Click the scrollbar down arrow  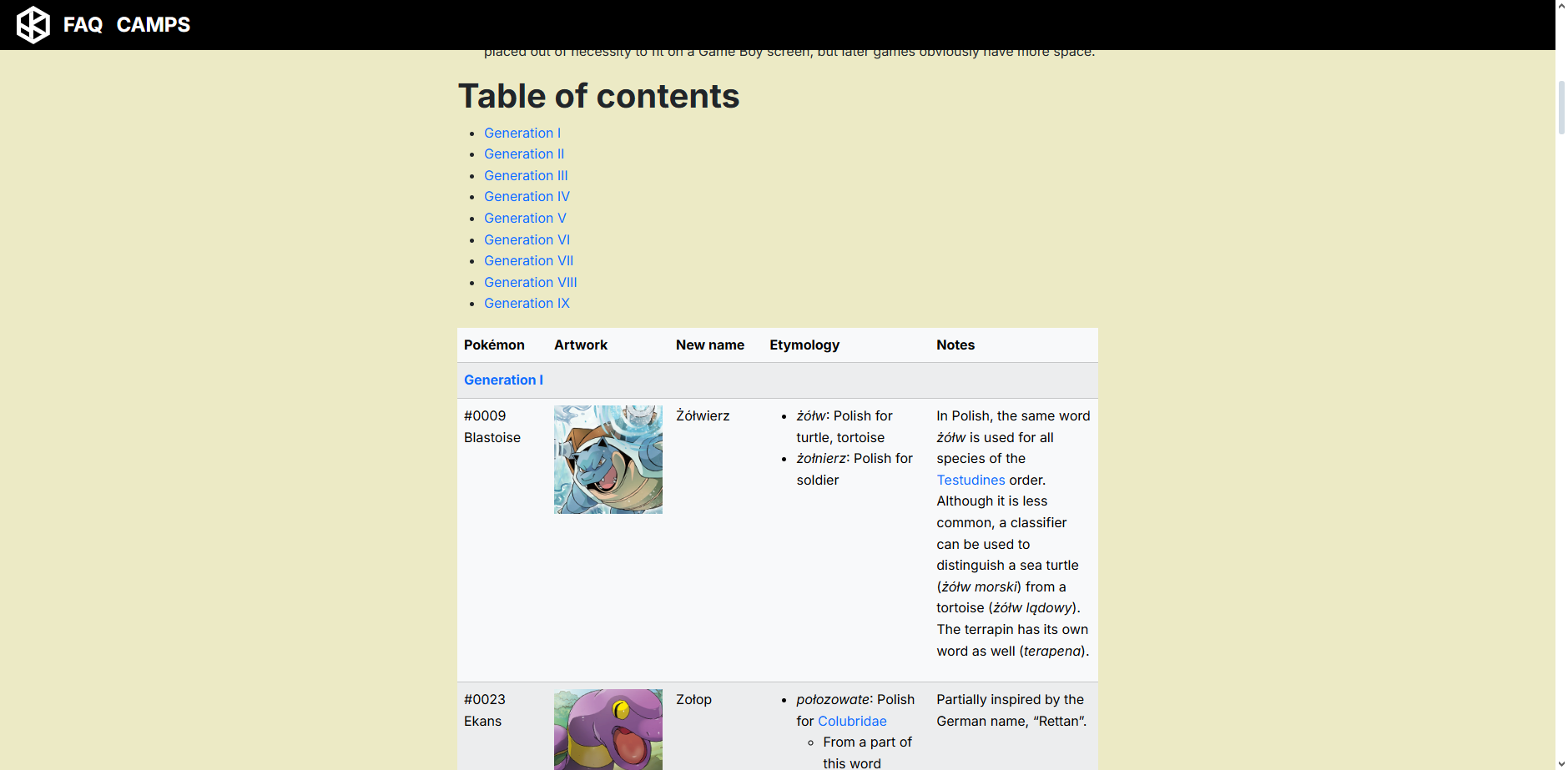click(x=1561, y=763)
